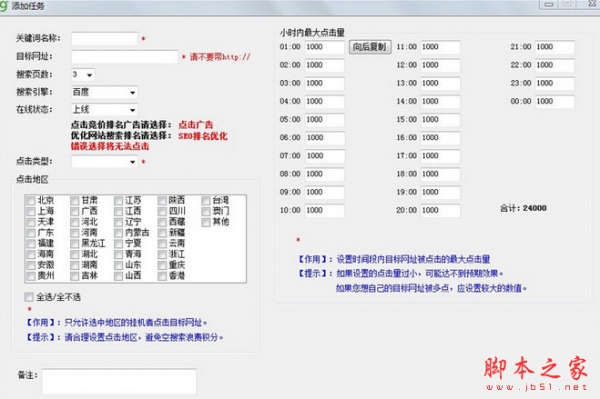Image resolution: width=600 pixels, height=399 pixels.
Task: Click the 01:00 max clicks field
Action: coord(324,47)
